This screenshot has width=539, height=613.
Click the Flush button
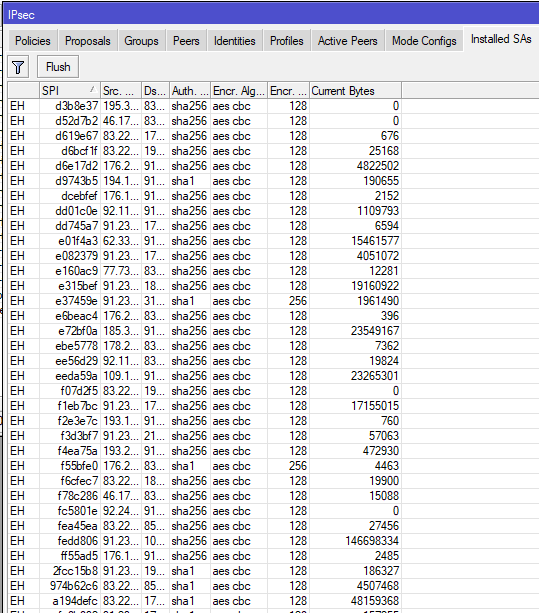(x=58, y=67)
